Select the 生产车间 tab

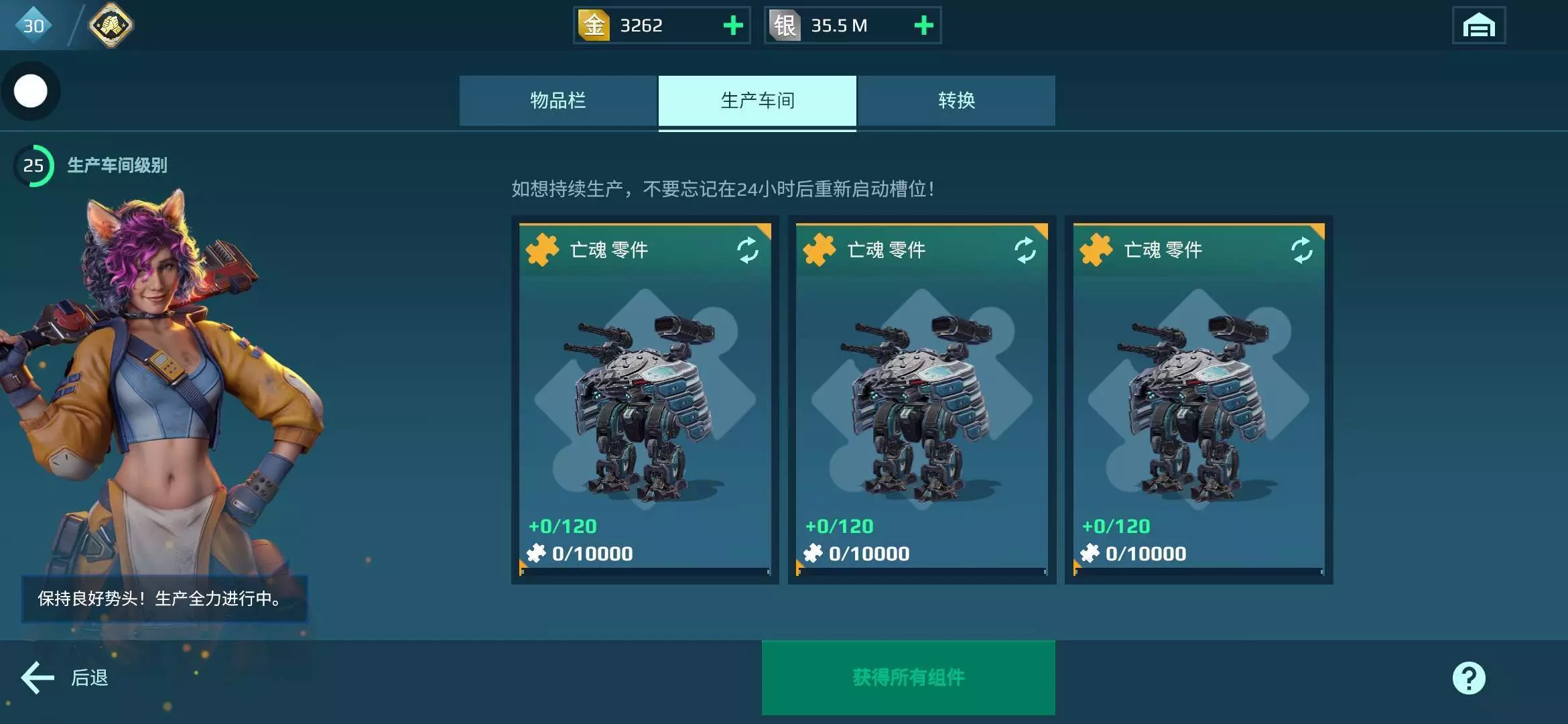tap(757, 101)
